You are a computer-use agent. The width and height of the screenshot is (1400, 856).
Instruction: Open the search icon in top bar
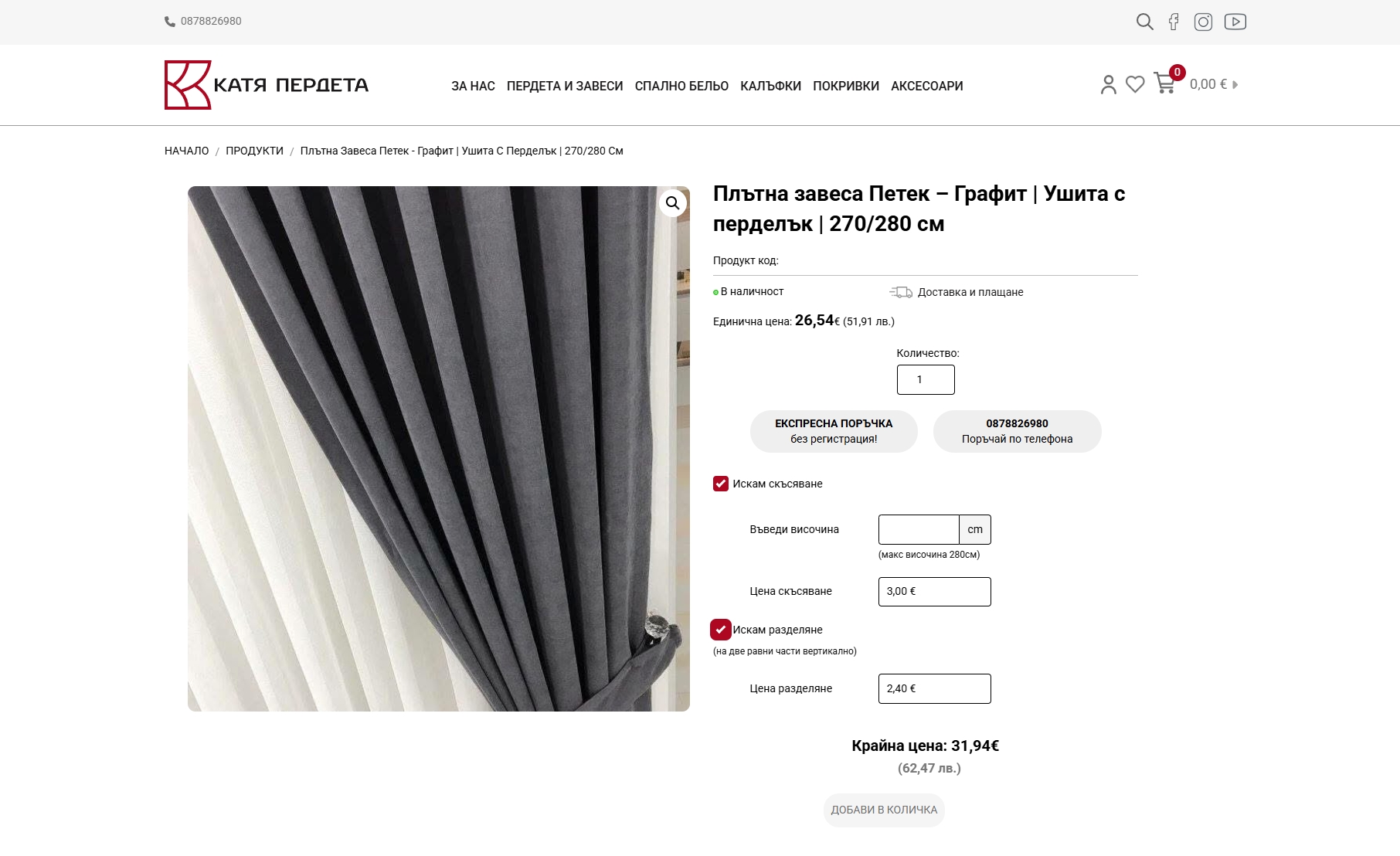tap(1144, 22)
